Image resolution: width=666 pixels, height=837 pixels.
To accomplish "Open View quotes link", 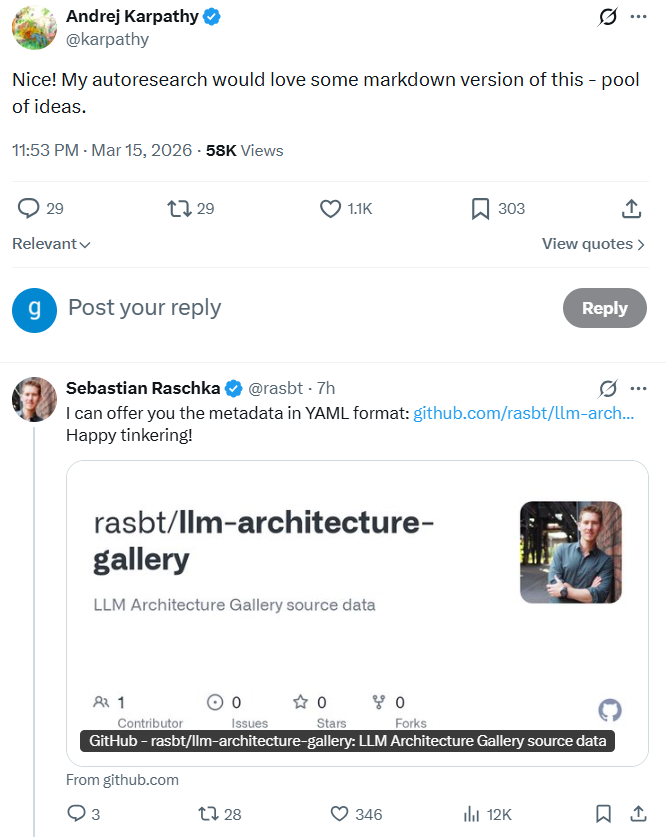I will [592, 244].
